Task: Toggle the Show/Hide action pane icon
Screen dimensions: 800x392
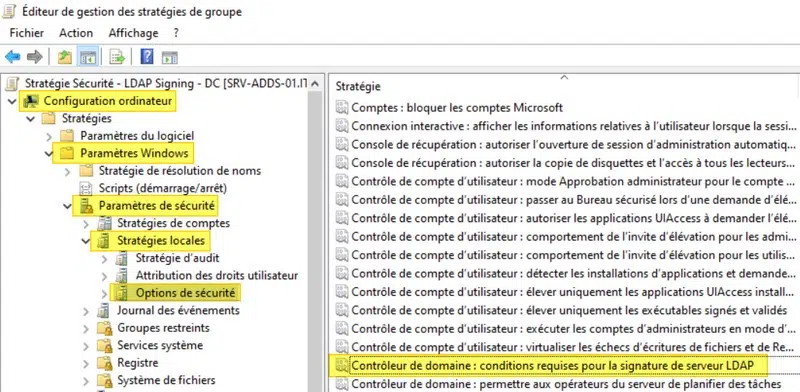Action: [169, 57]
